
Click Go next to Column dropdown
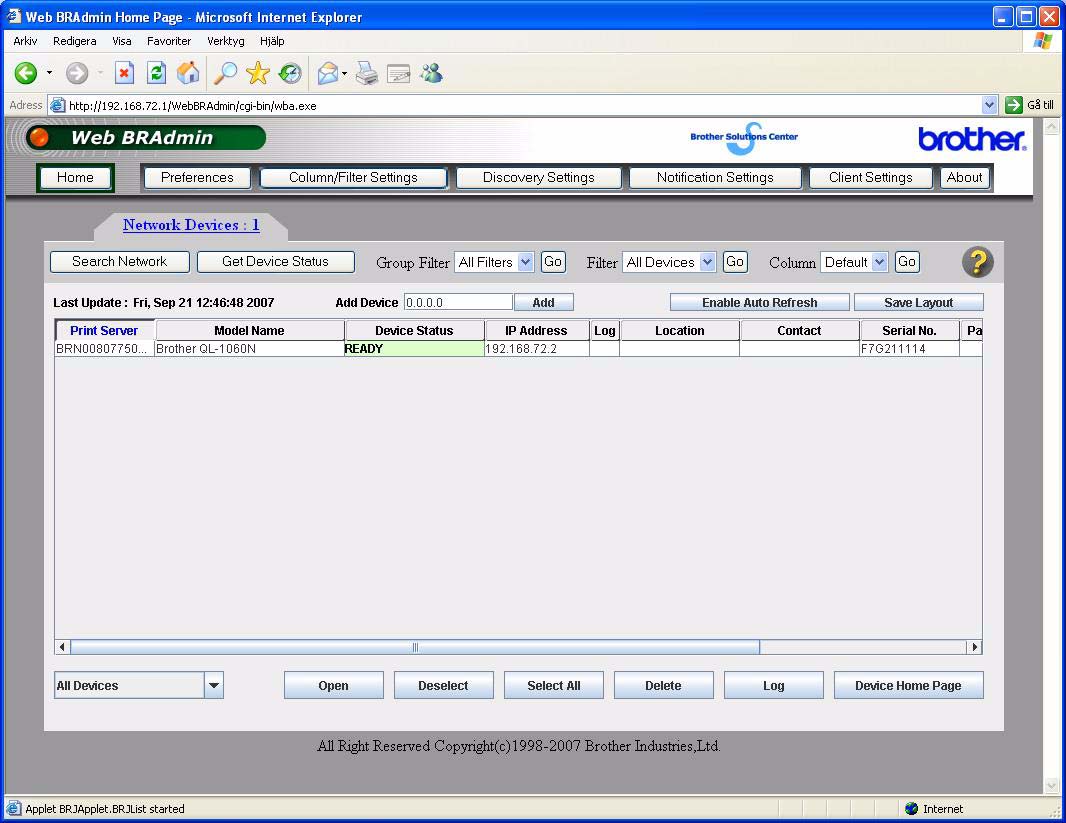[x=907, y=262]
